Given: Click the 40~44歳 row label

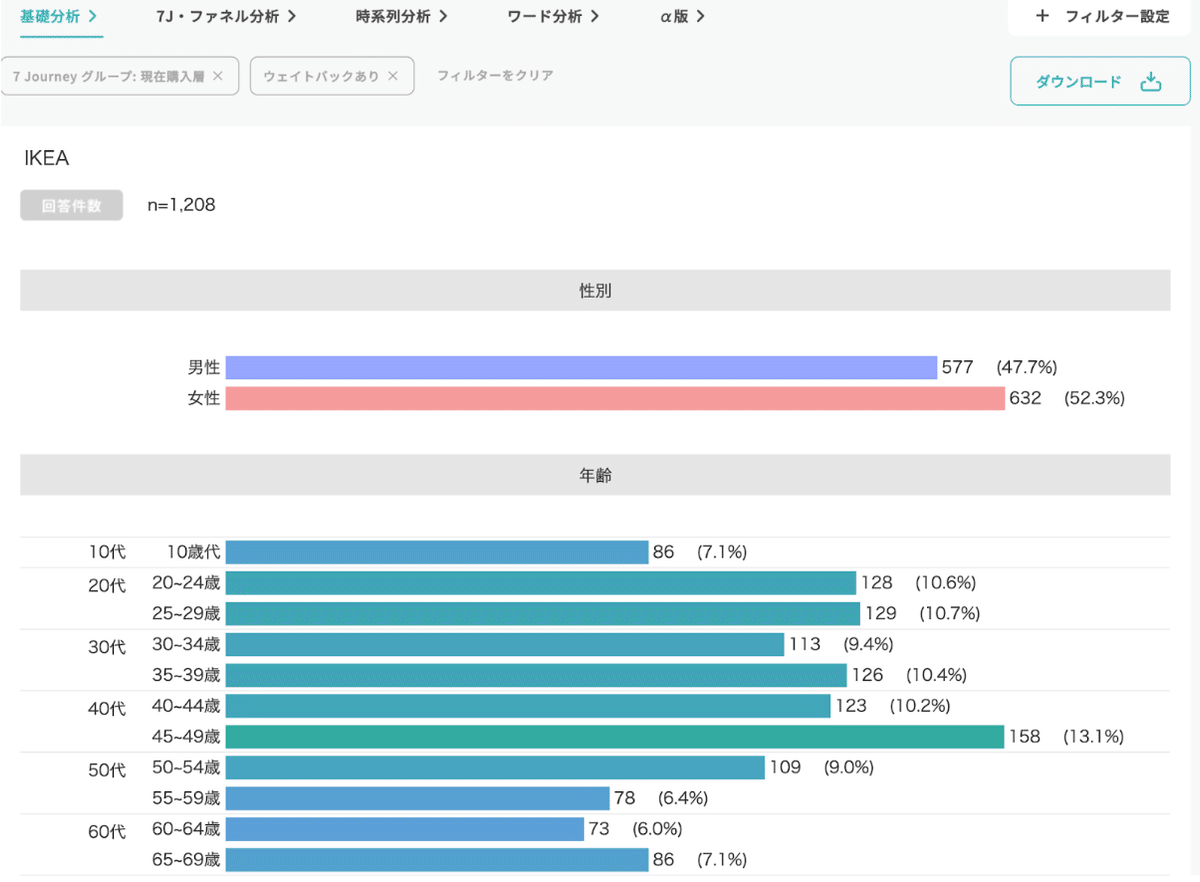Looking at the screenshot, I should tap(186, 706).
